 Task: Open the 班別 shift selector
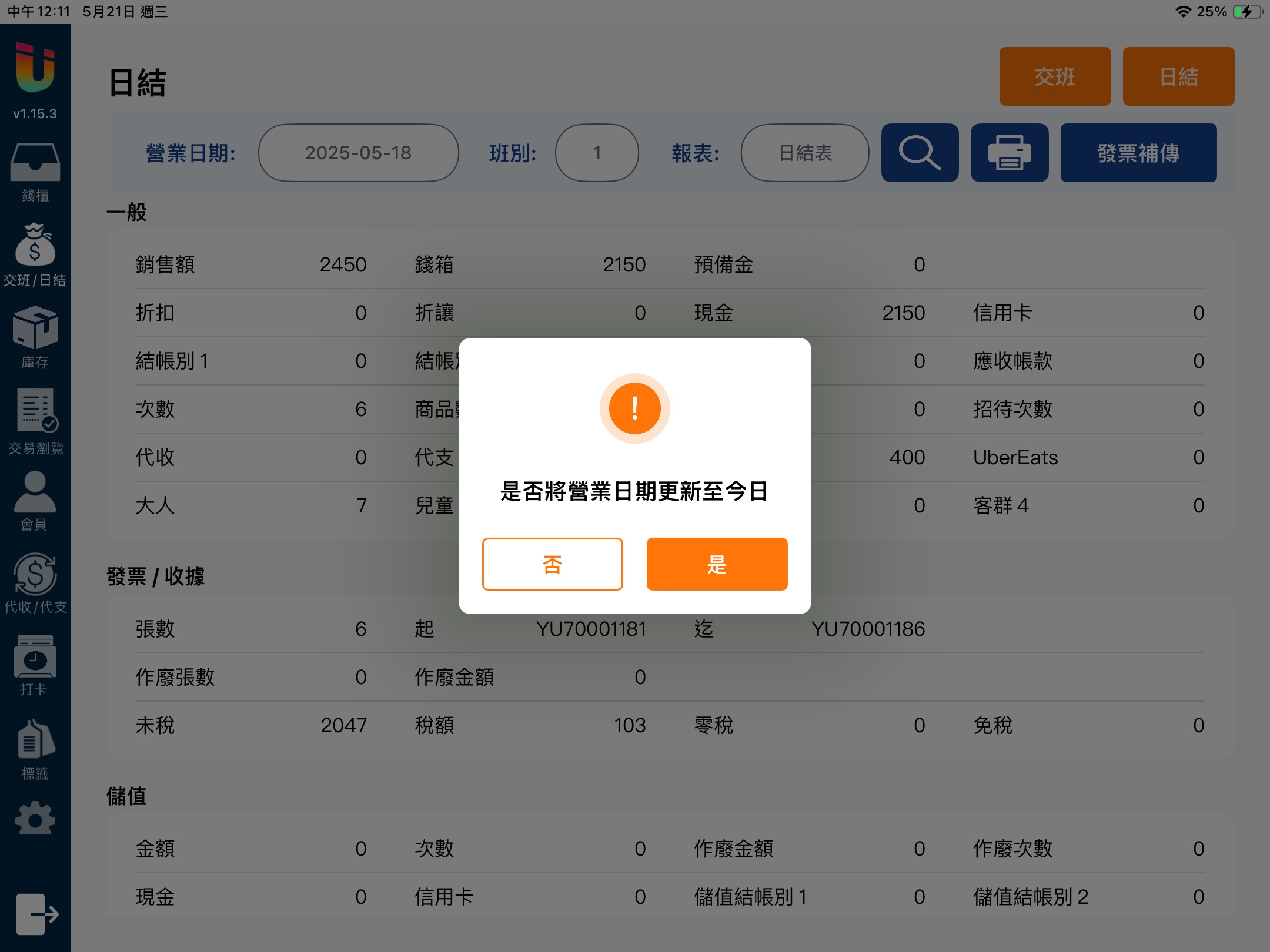point(597,153)
